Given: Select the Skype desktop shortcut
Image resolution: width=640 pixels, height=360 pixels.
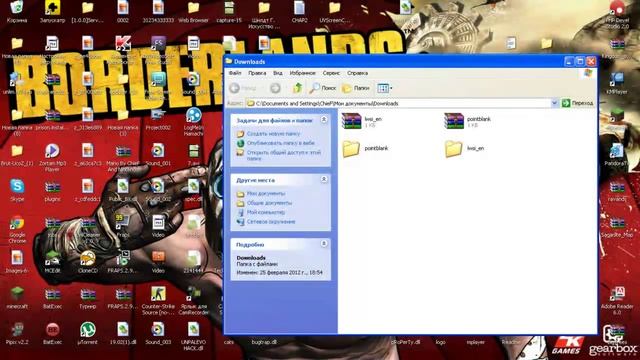Looking at the screenshot, I should pos(17,190).
